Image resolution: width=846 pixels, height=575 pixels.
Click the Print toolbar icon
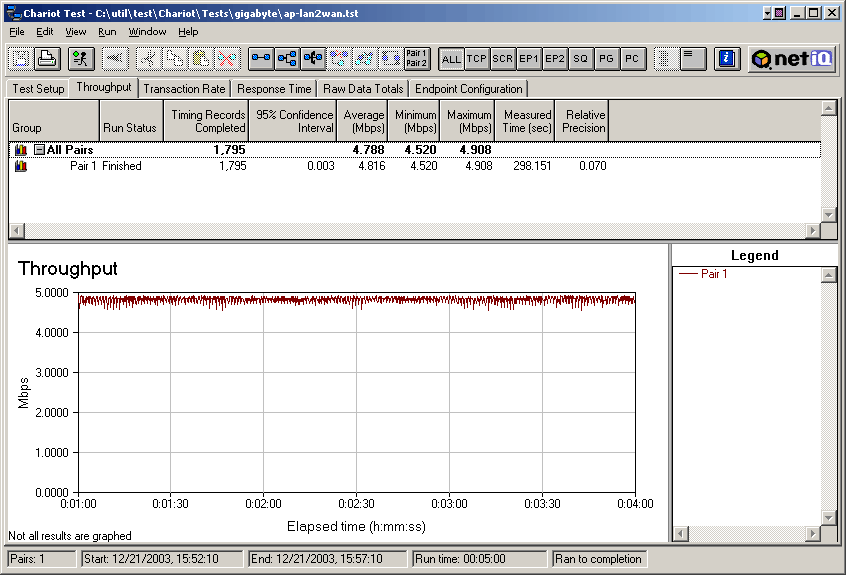pos(46,58)
